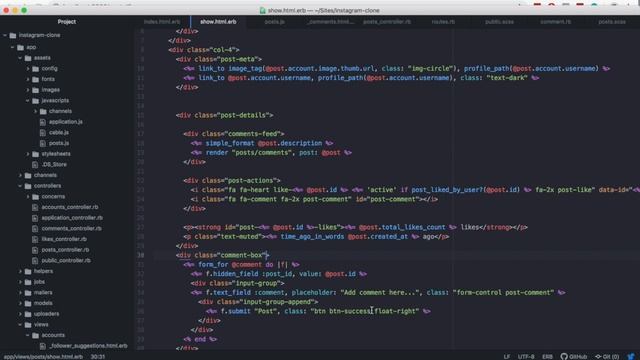
Task: Expand the concerns folder
Action: (28, 196)
